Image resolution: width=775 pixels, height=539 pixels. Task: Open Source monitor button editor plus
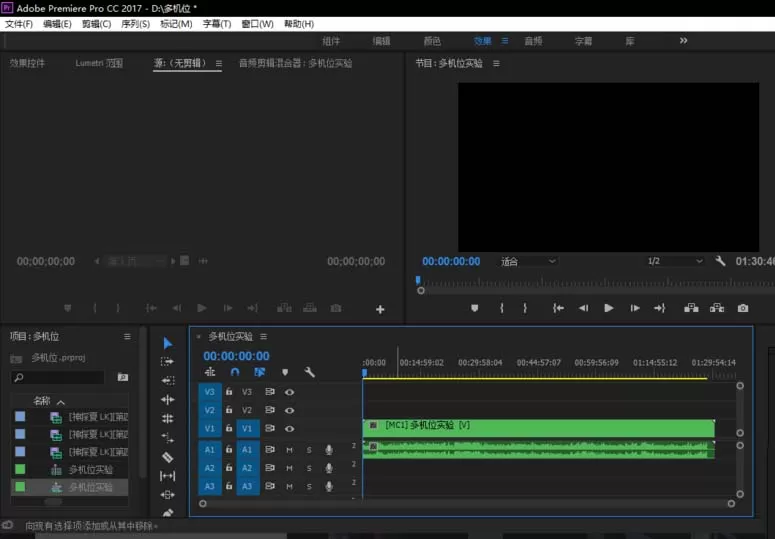point(380,309)
